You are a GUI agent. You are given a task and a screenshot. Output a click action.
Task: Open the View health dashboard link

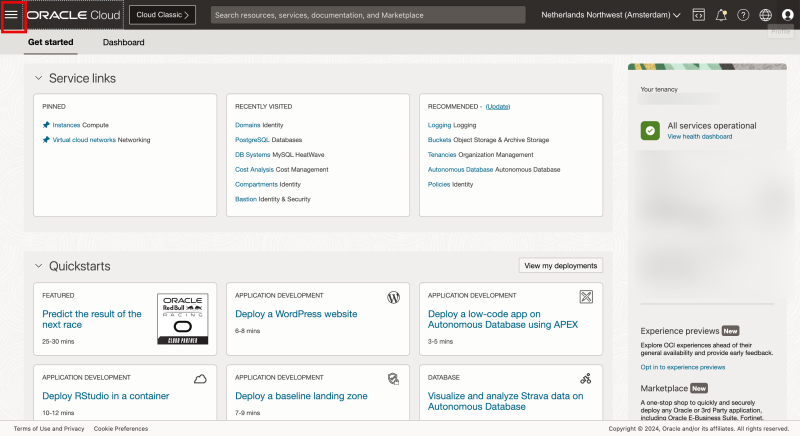point(700,136)
